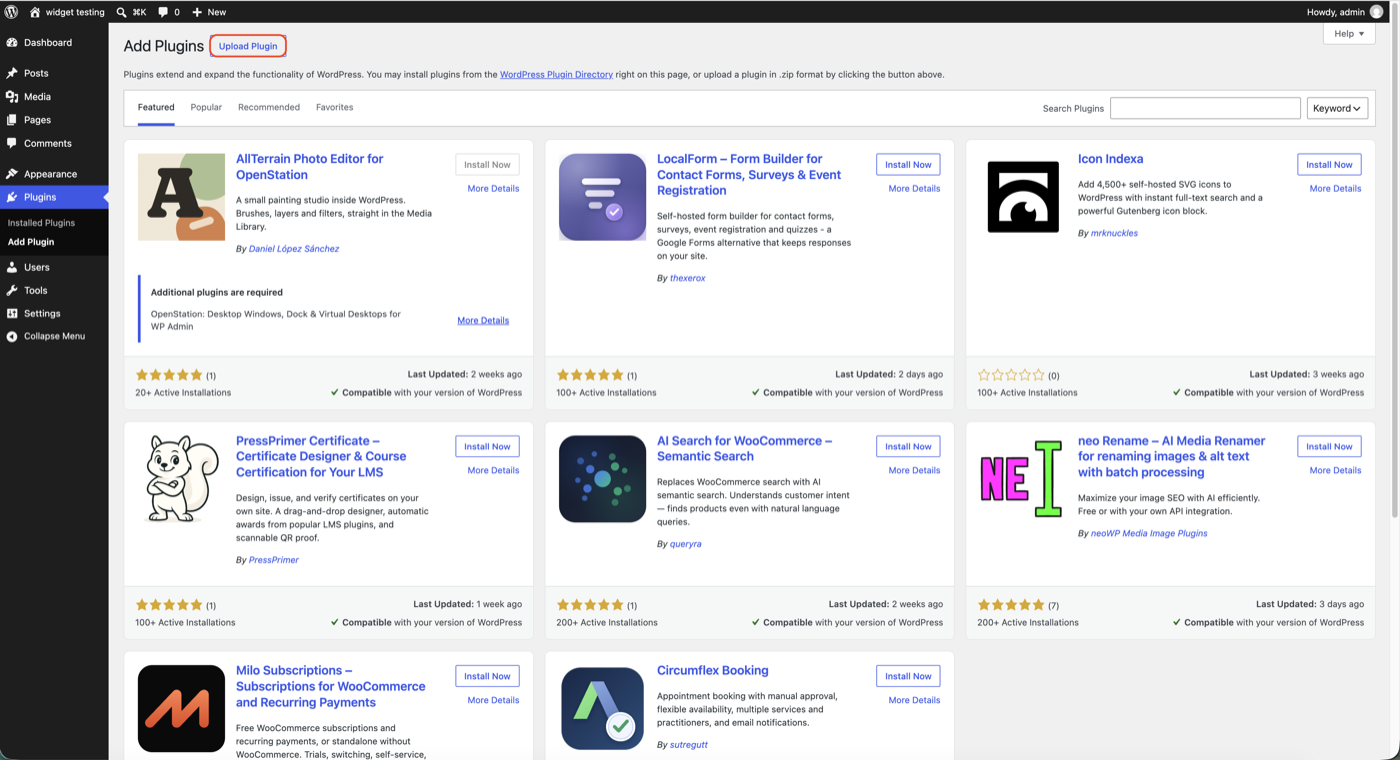
Task: View More Details for Icon Indexa
Action: click(x=1335, y=189)
